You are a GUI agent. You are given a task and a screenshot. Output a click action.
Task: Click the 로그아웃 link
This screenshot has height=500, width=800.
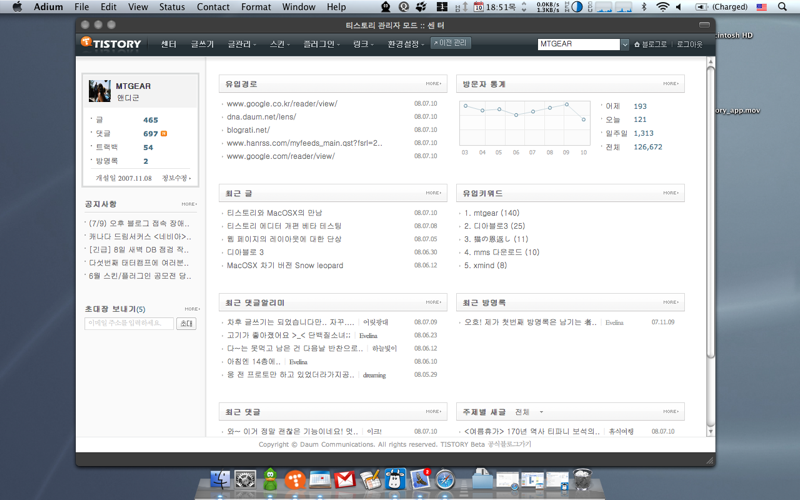(689, 44)
